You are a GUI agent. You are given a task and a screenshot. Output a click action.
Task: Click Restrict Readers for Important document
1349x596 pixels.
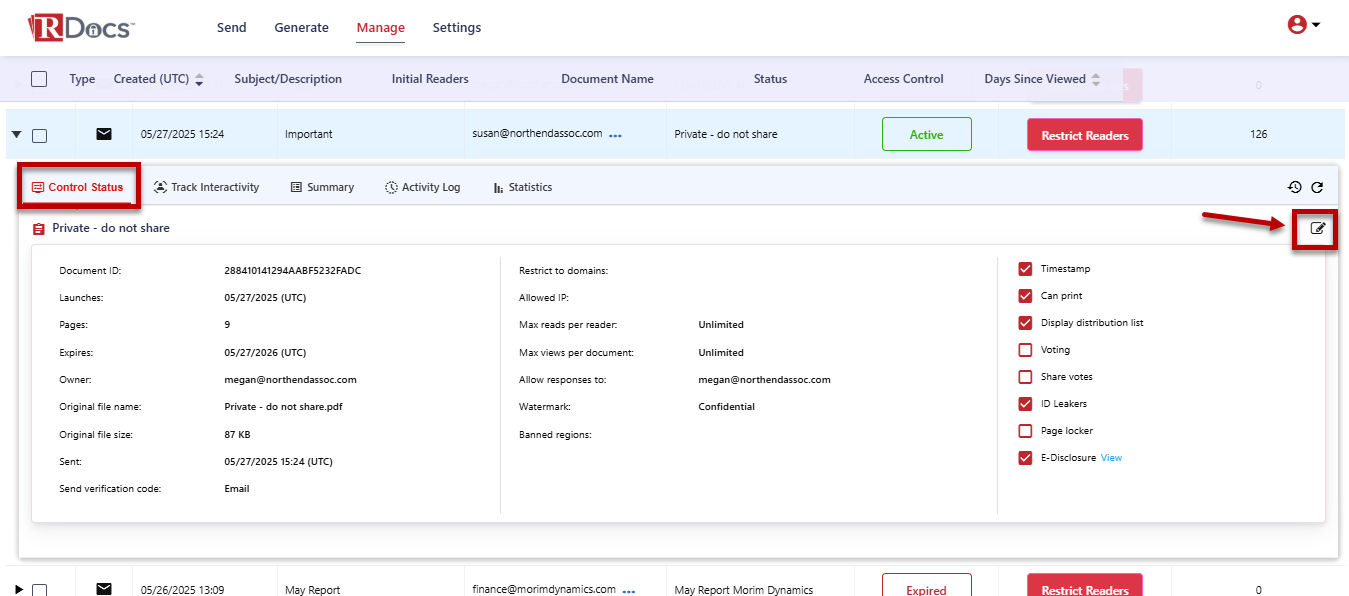point(1084,135)
